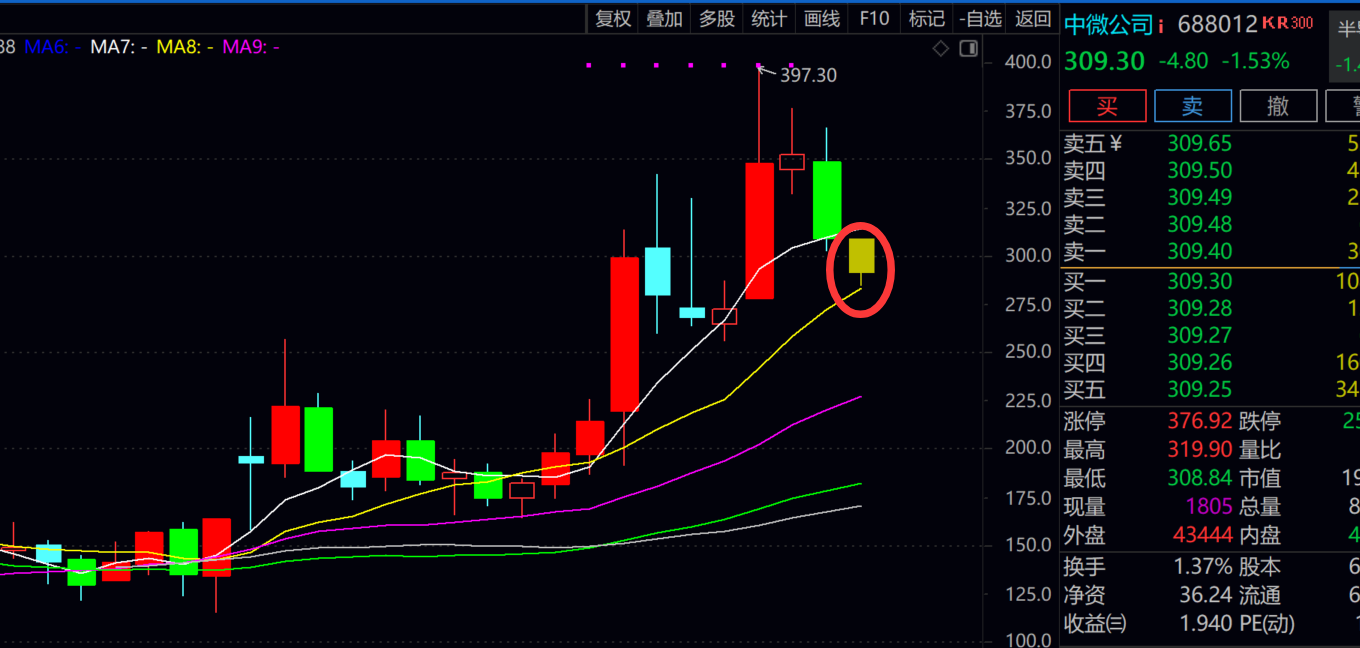This screenshot has width=1360, height=648.
Task: Open F10 company information
Action: (874, 18)
